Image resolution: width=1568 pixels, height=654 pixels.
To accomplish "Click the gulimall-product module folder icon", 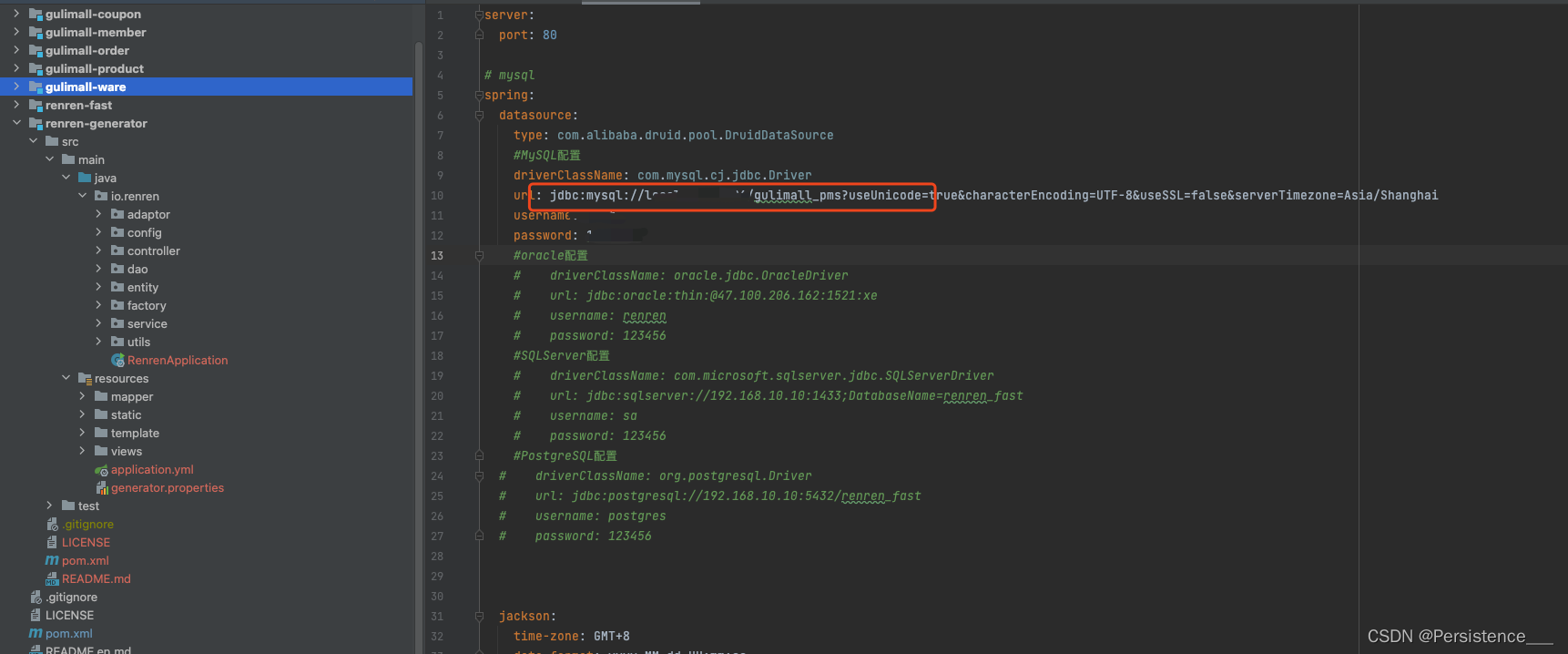I will [36, 68].
